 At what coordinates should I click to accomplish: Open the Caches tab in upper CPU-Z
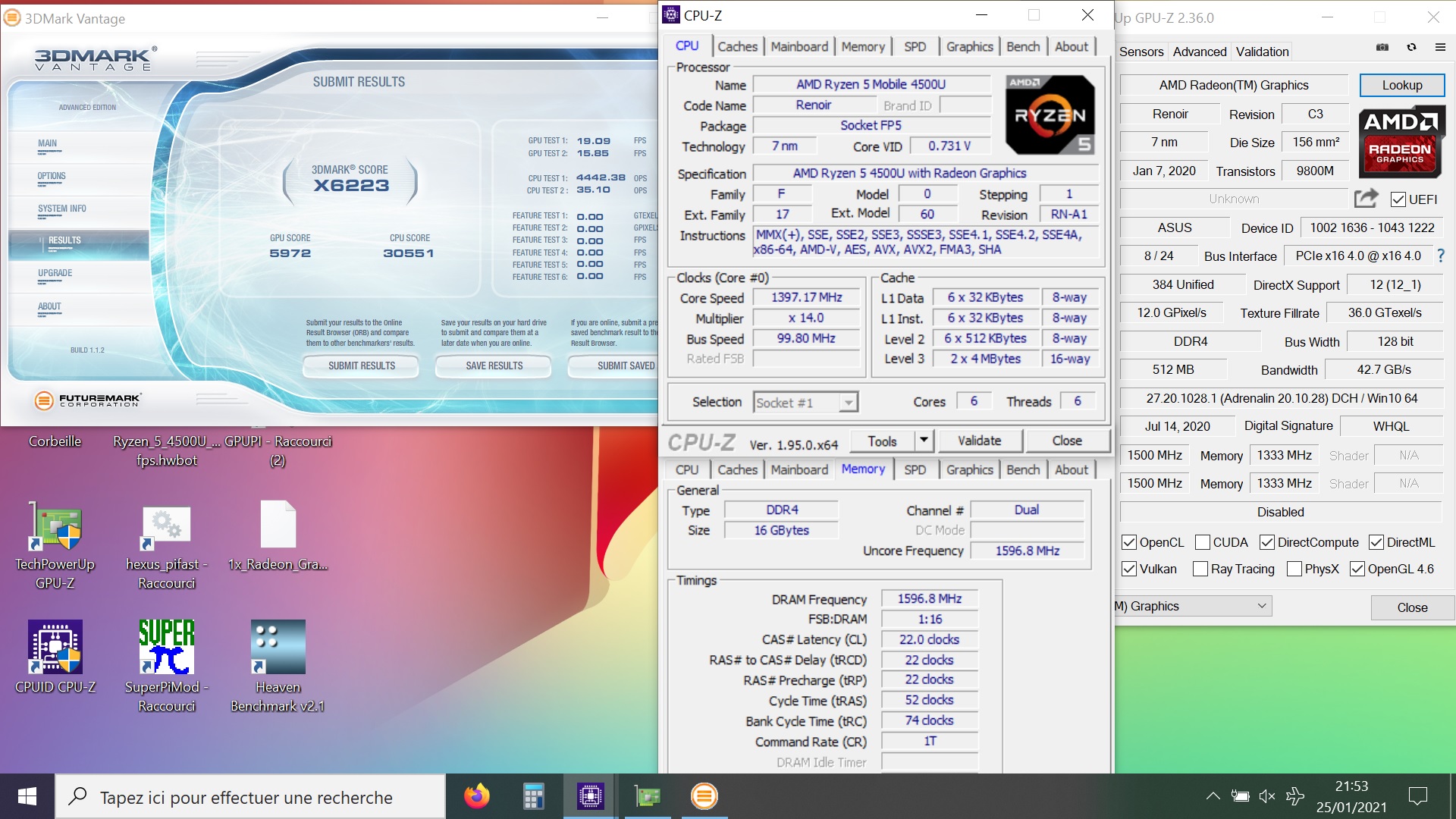[737, 46]
